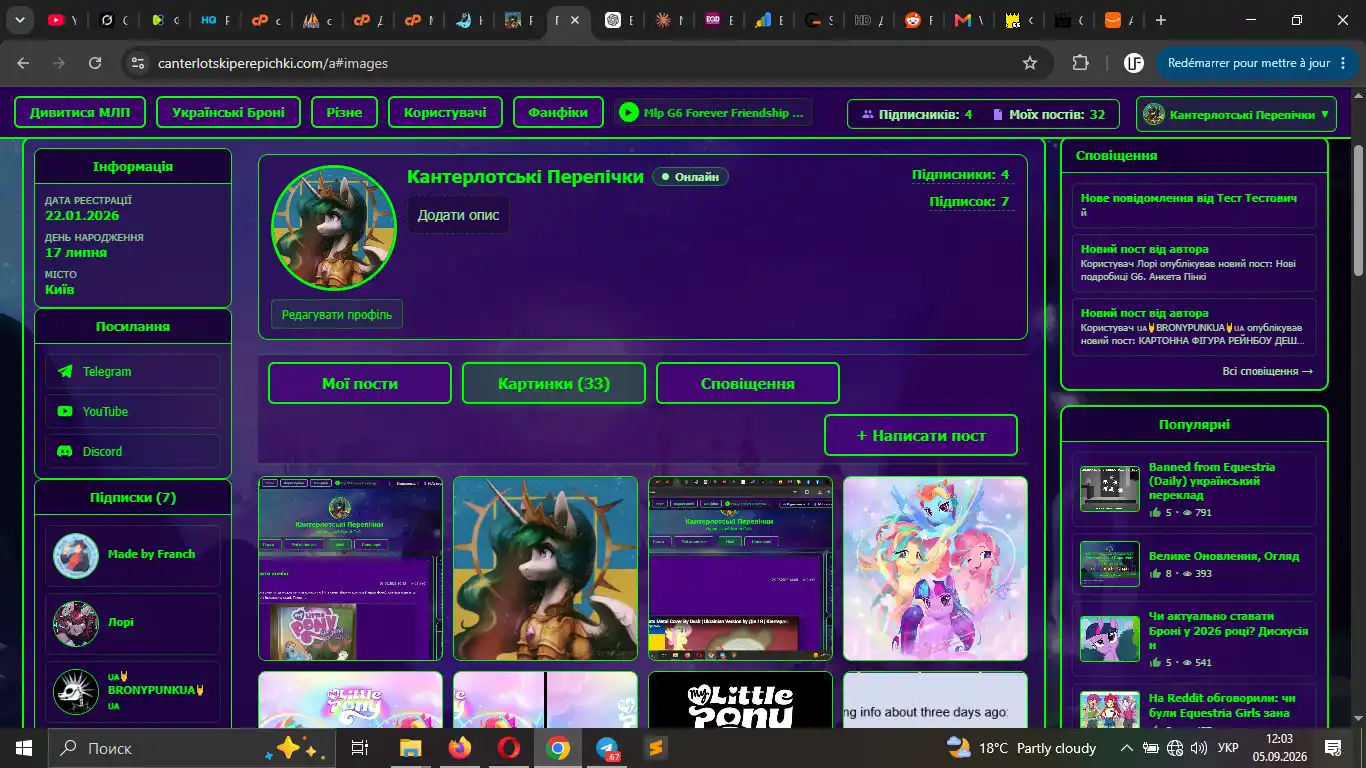1366x768 pixels.
Task: Open the Made by Franch subscription
Action: tap(133, 555)
